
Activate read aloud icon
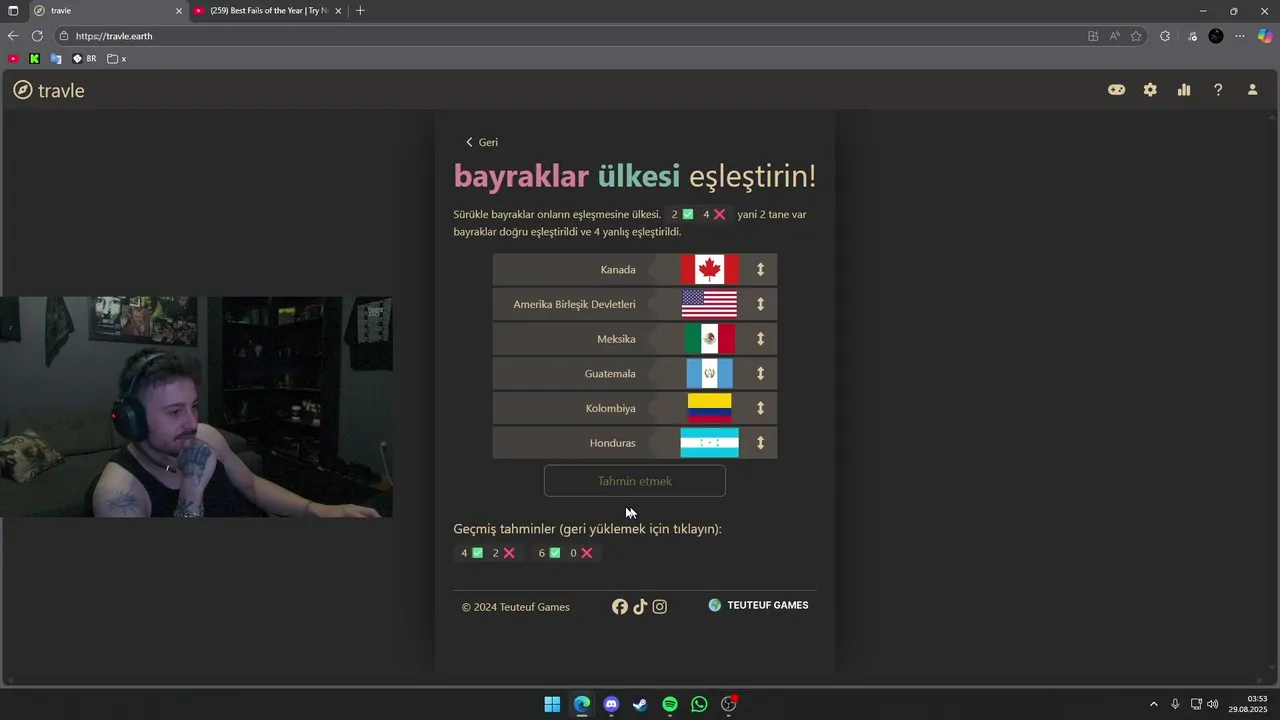(x=1115, y=36)
